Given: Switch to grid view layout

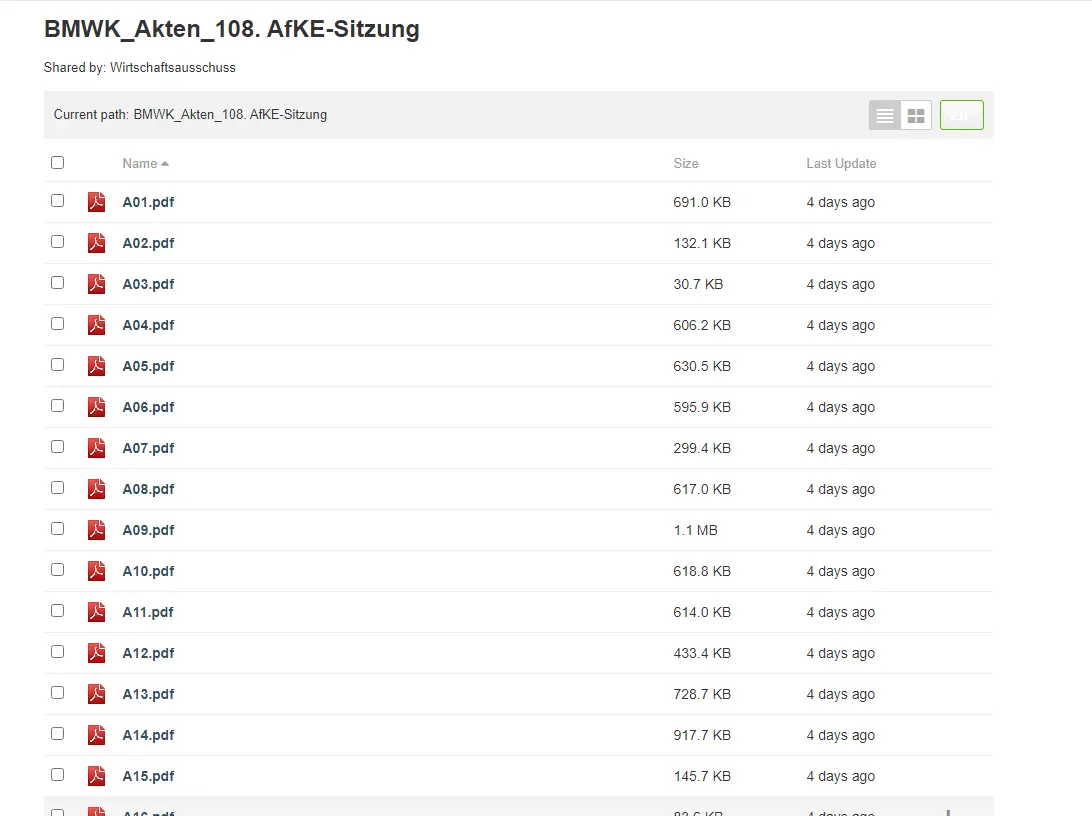Looking at the screenshot, I should (x=916, y=115).
